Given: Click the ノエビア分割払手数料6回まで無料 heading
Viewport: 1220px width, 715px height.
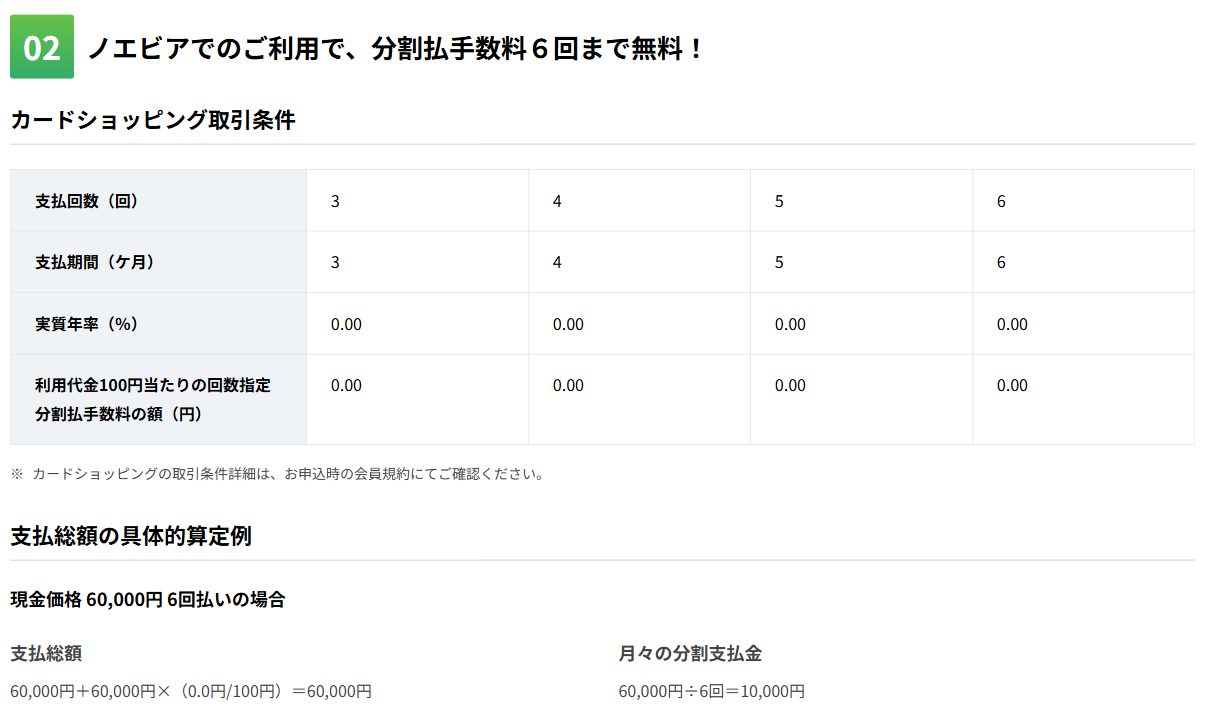Looking at the screenshot, I should [396, 48].
